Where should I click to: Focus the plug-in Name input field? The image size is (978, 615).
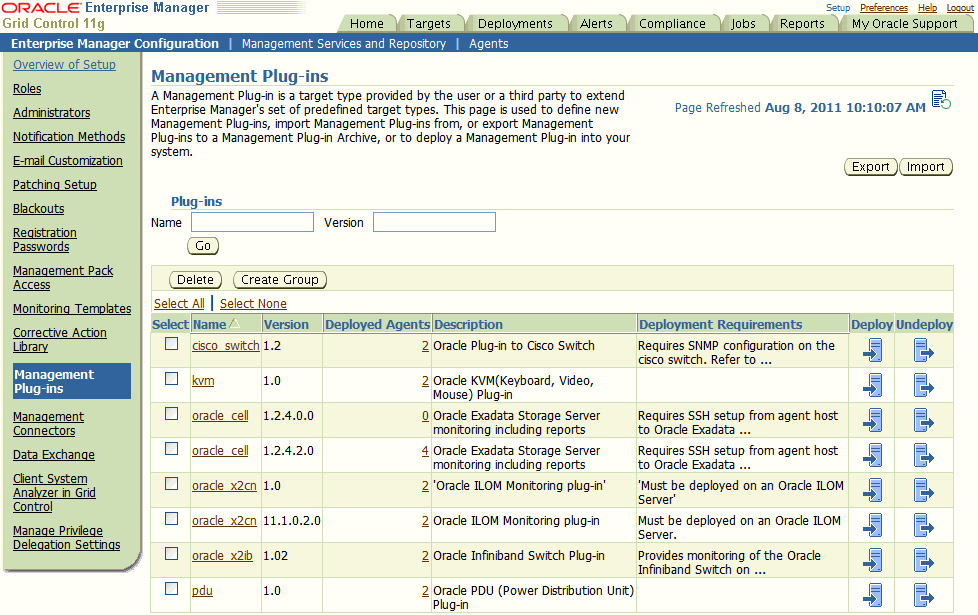[252, 222]
